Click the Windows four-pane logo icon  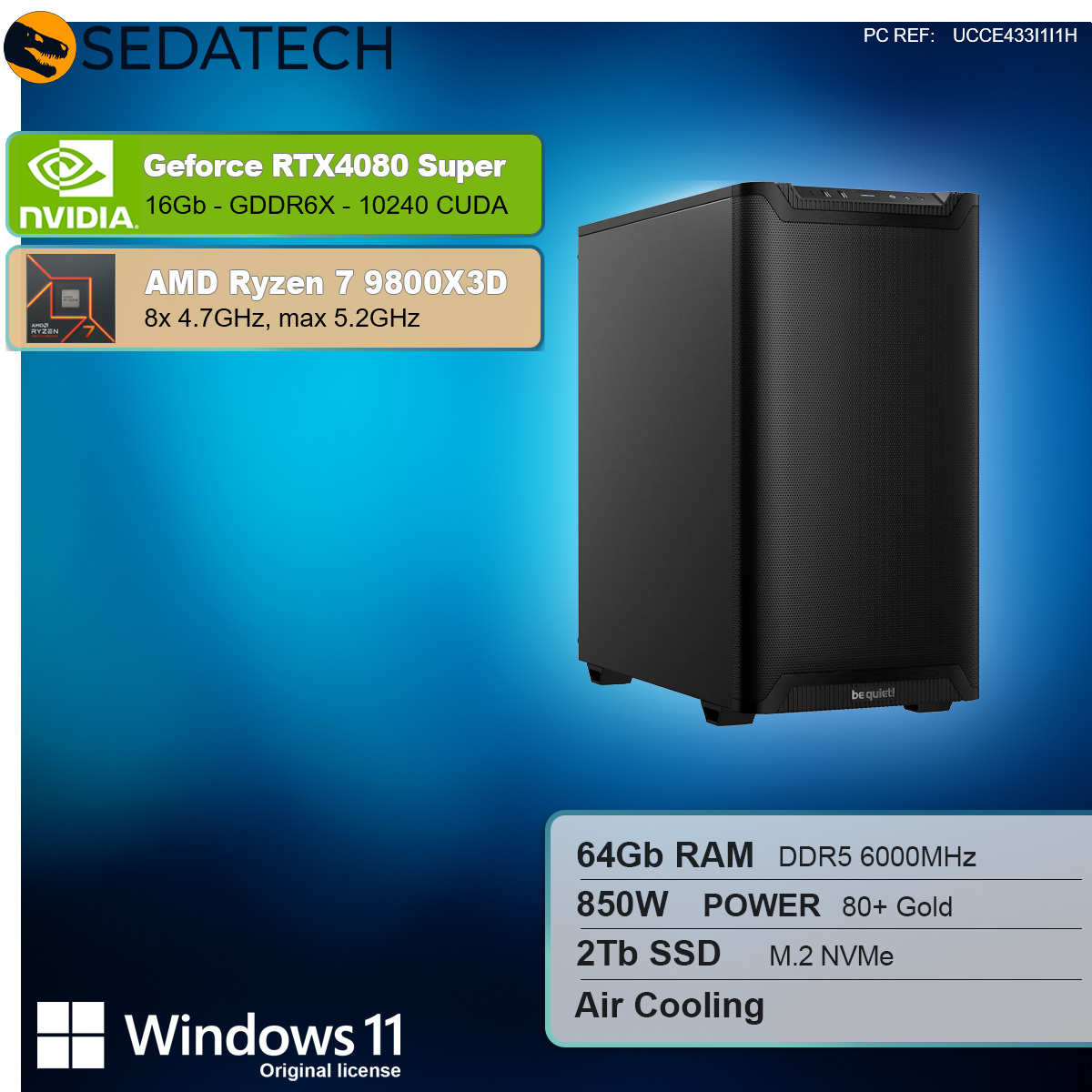point(71,1035)
